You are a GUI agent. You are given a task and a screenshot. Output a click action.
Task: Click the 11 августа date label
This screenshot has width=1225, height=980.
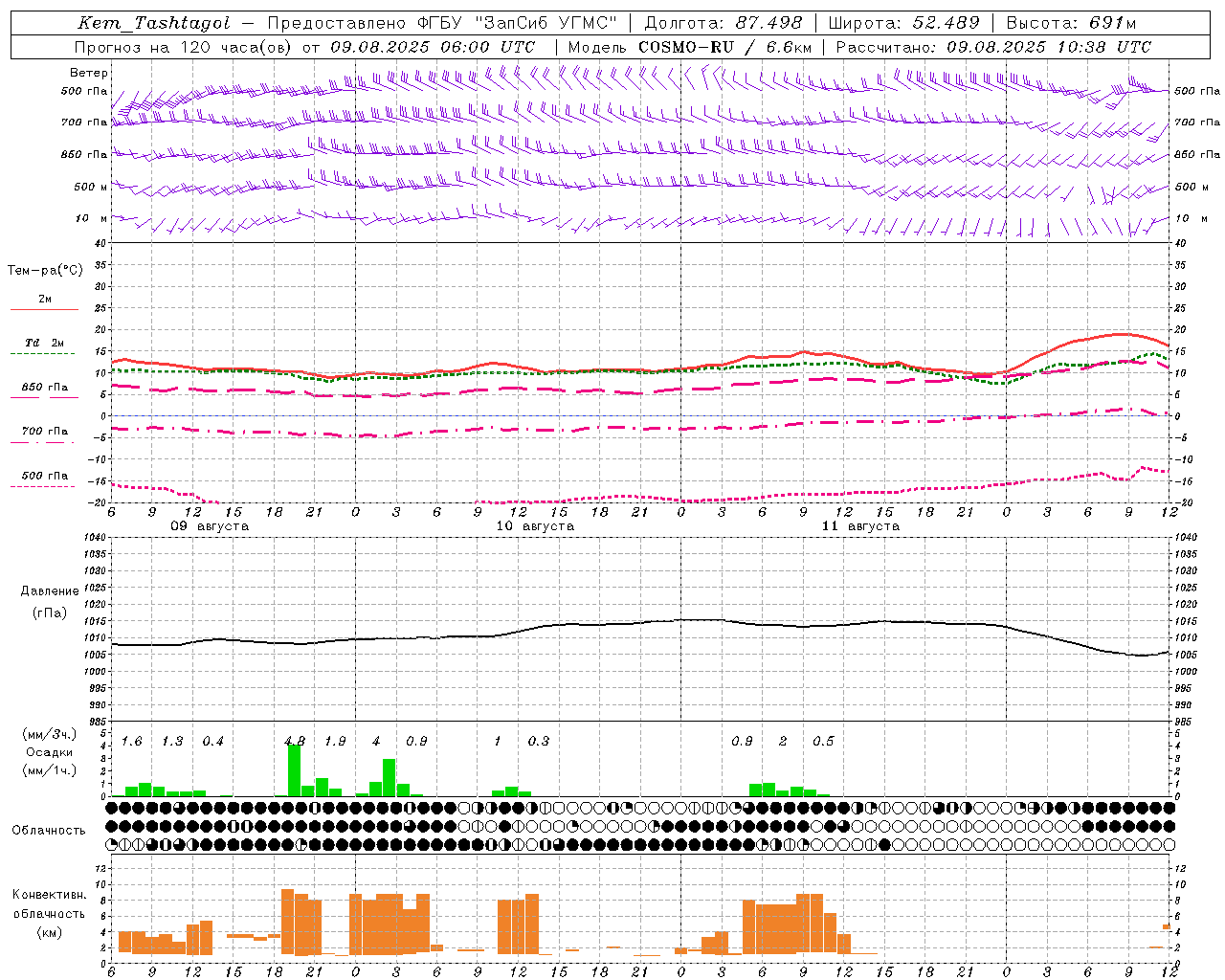click(860, 526)
